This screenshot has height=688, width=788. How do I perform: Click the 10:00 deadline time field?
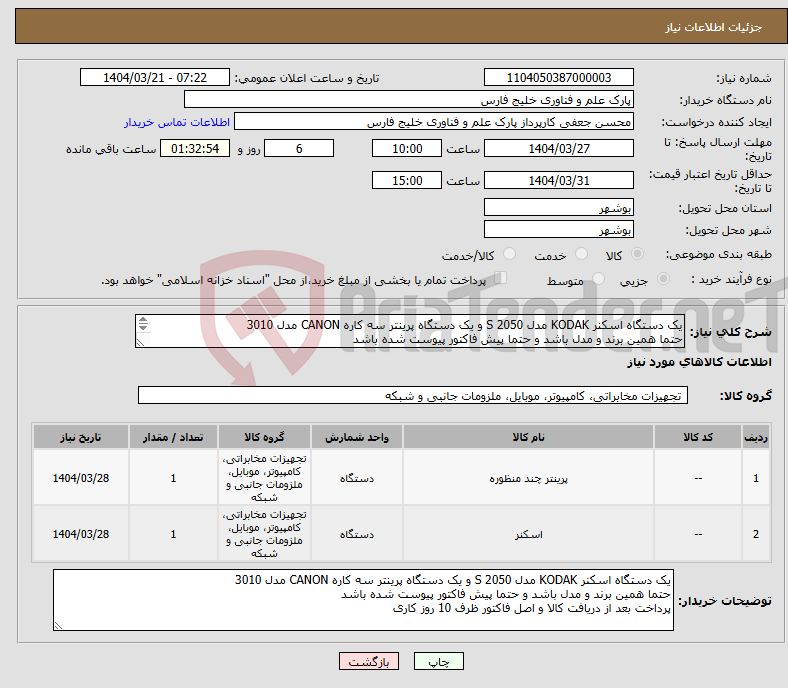(407, 148)
